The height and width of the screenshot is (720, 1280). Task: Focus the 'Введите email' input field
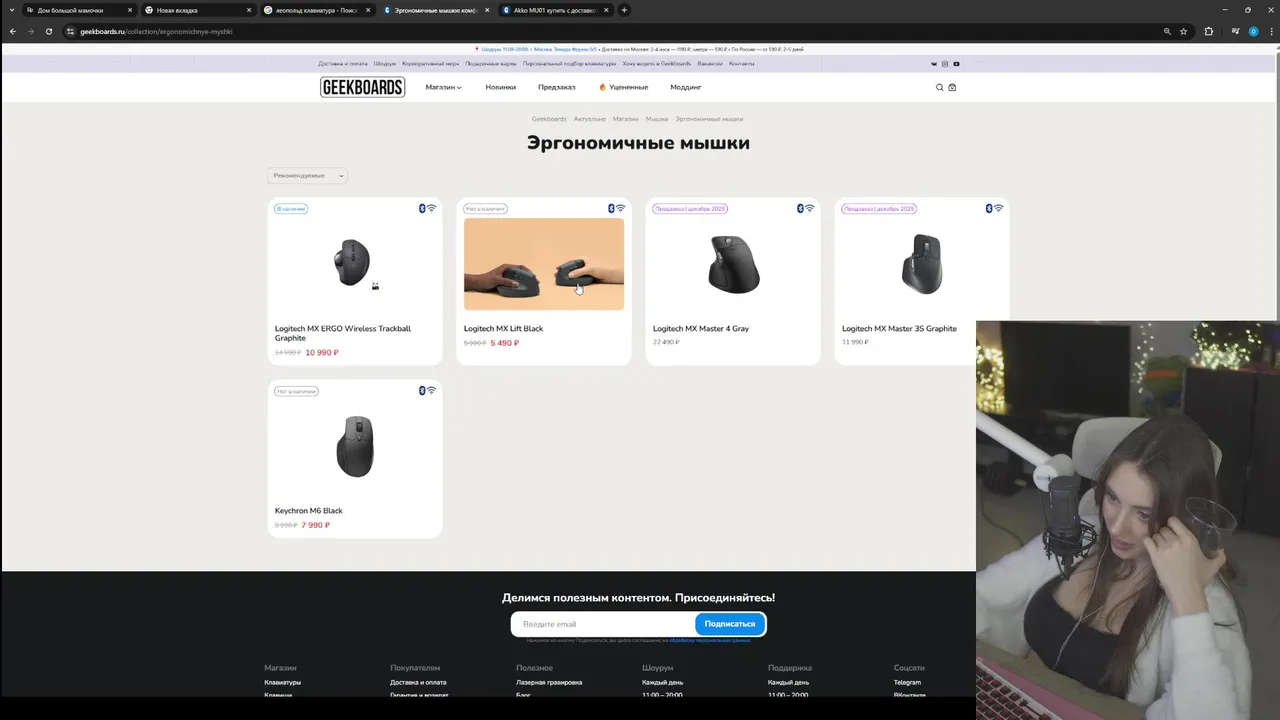pos(603,624)
